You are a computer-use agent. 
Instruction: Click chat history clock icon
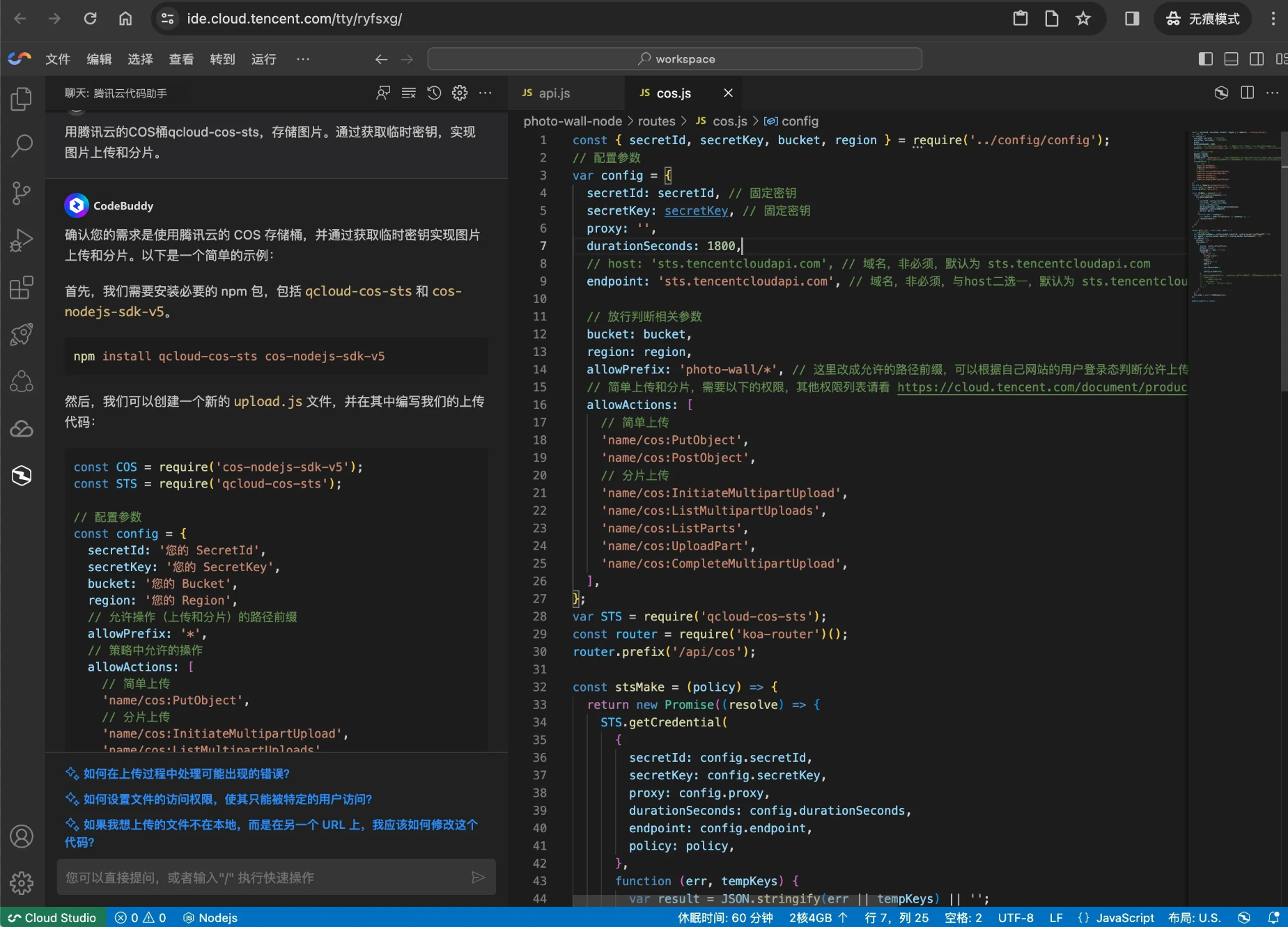pos(434,93)
